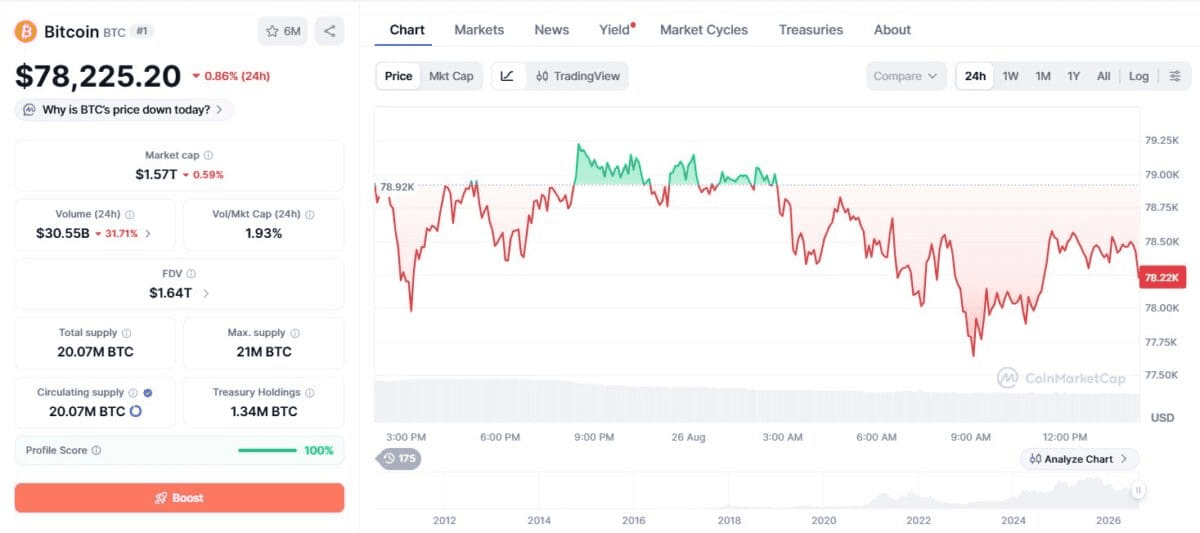Click the line chart style icon
Screen dimensions: 1200x533
507,76
